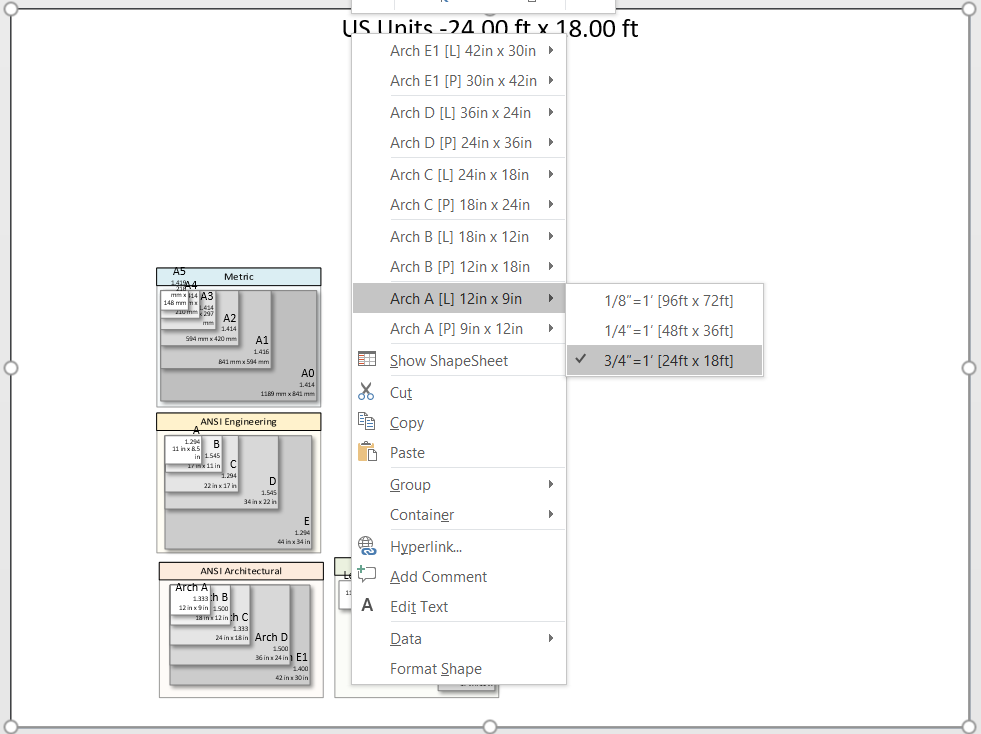Select the Cut scissors icon
Viewport: 981px width, 734px height.
(x=366, y=392)
